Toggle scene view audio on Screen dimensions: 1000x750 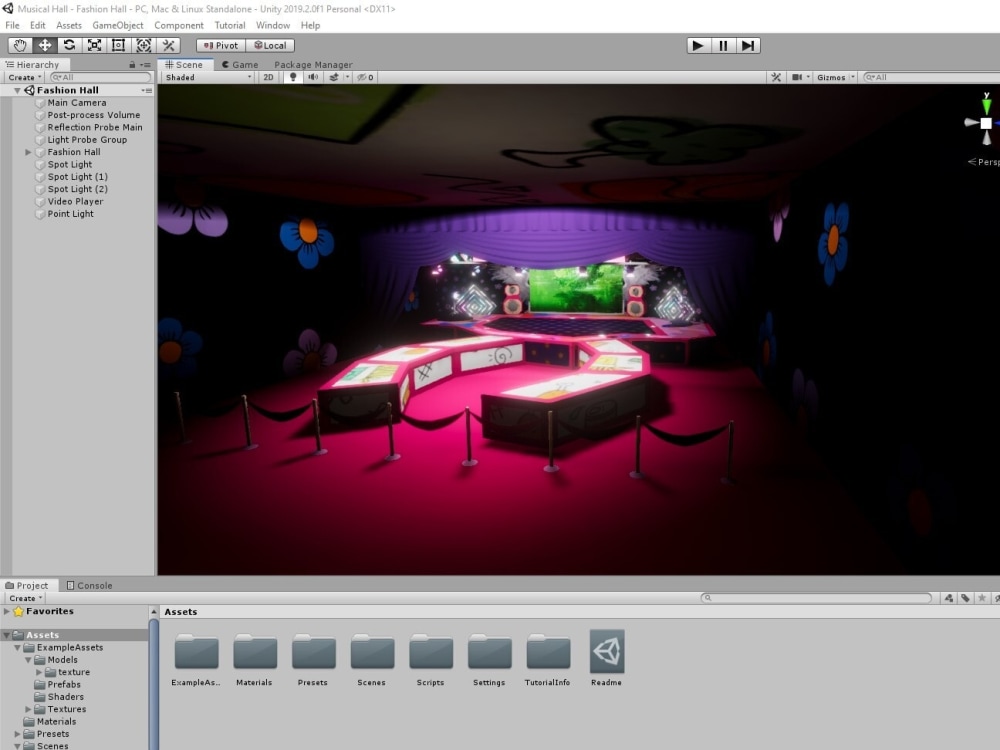(312, 77)
